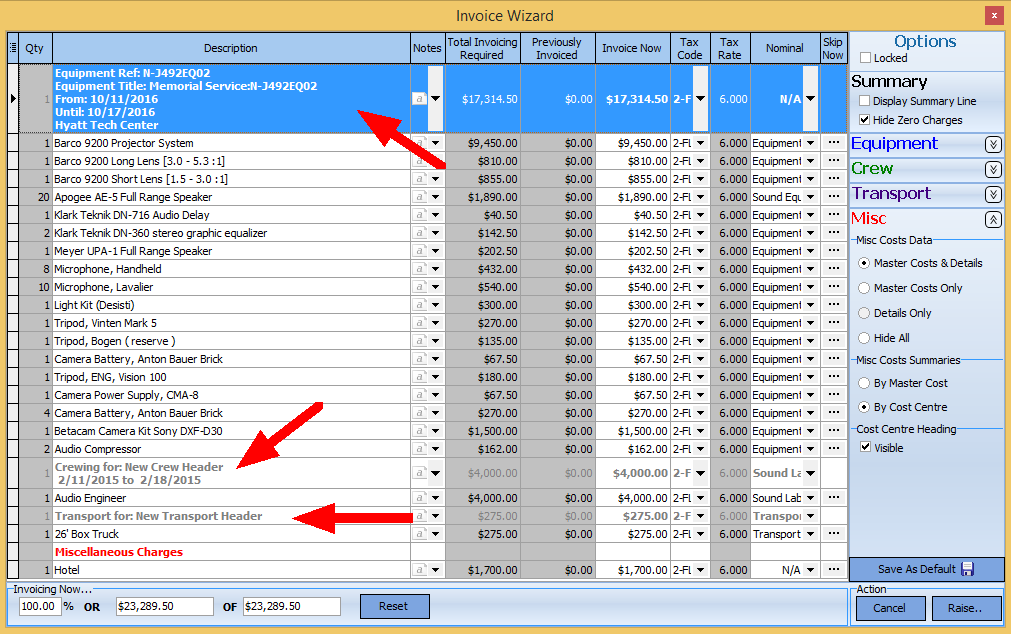Check the Display Summary Line option

point(864,101)
